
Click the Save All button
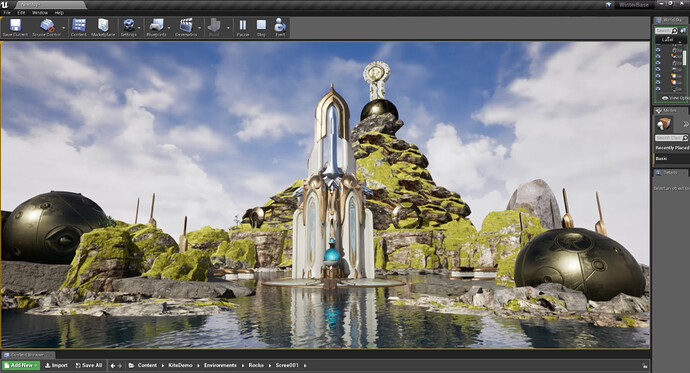click(x=89, y=366)
